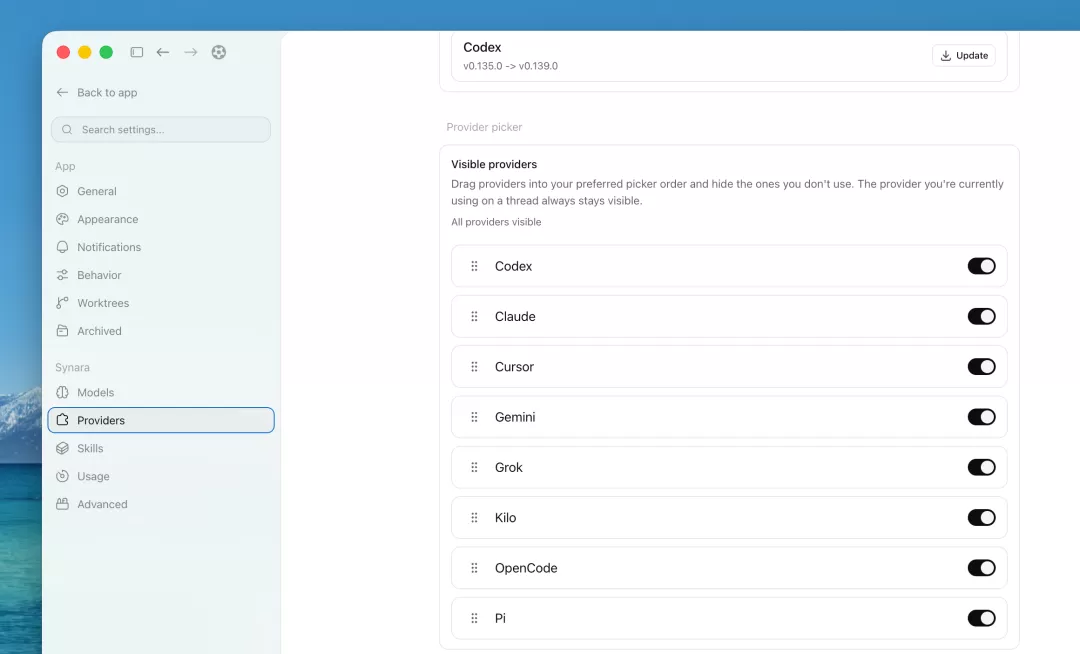Click the Appearance palette icon

pyautogui.click(x=62, y=219)
